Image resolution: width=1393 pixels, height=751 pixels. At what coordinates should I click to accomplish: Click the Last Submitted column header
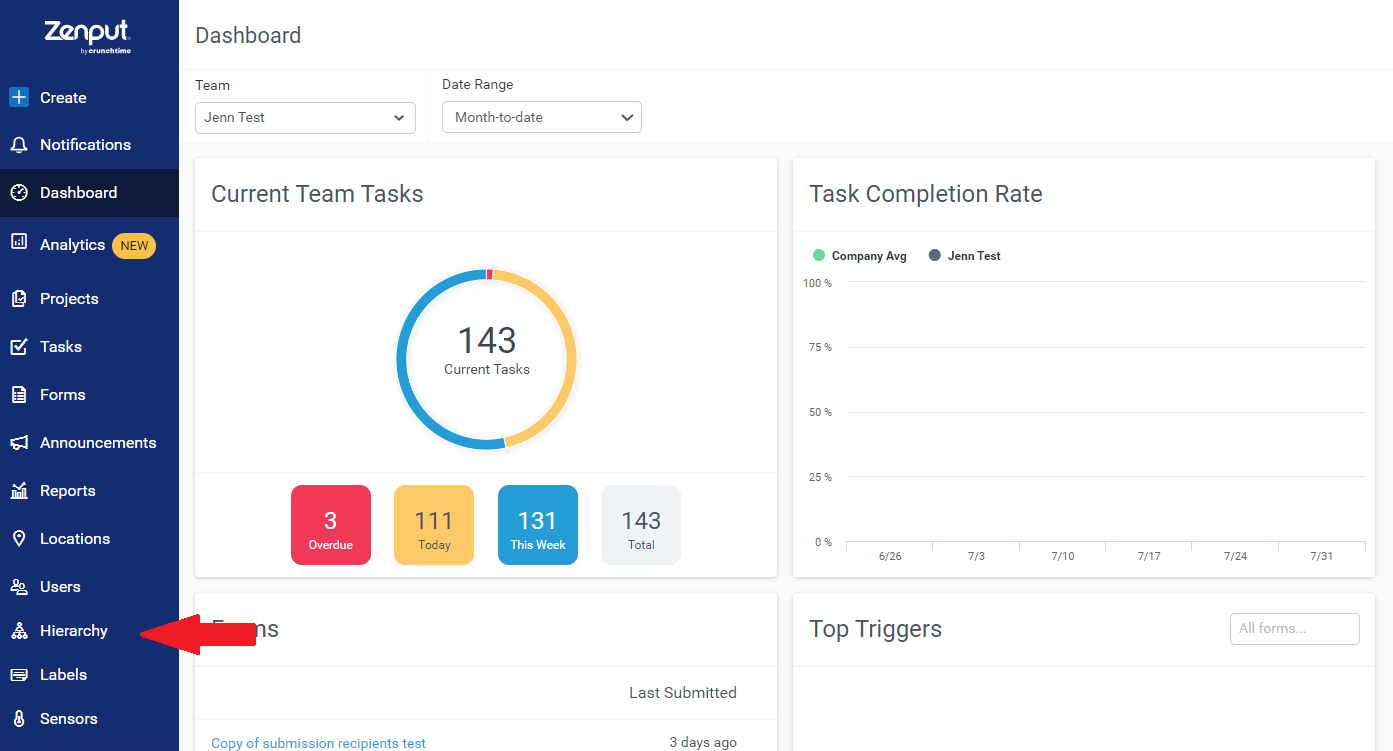click(x=683, y=692)
